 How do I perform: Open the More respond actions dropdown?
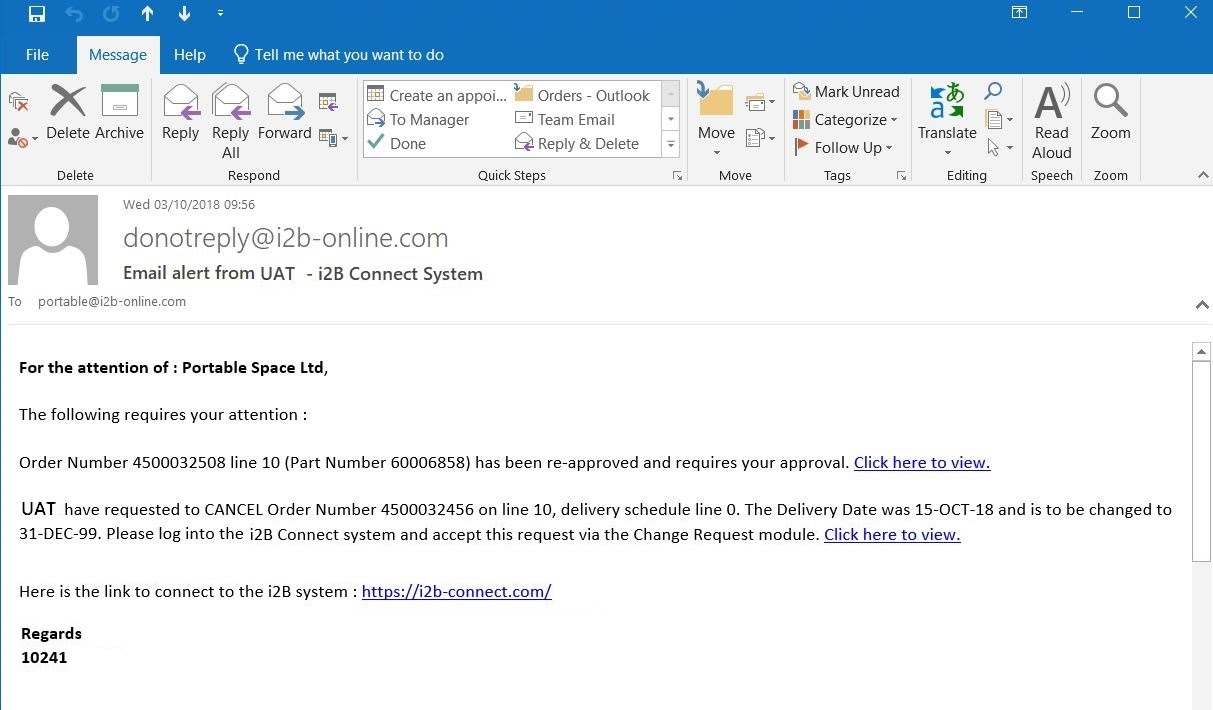point(333,137)
